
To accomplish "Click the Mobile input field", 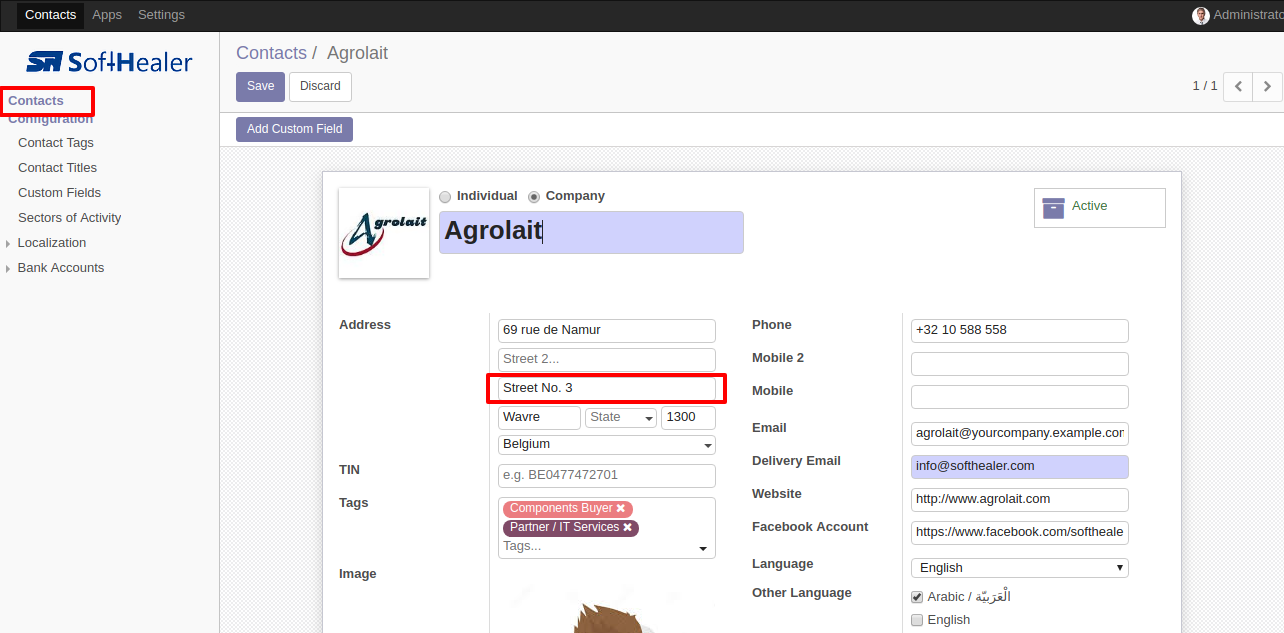I will pos(1020,397).
